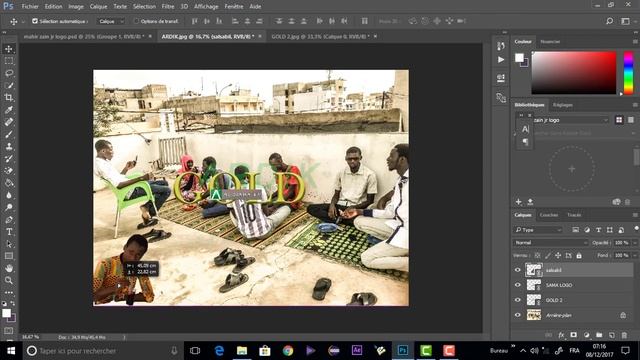Add a layer mask

pyautogui.click(x=573, y=335)
